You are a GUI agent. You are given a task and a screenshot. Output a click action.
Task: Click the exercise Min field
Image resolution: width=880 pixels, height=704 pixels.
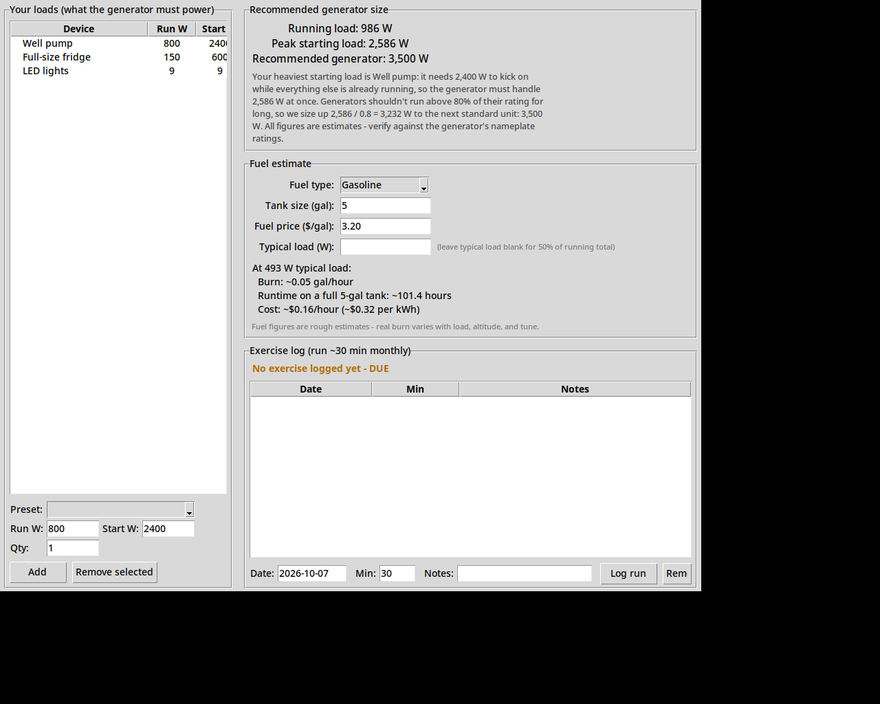click(x=397, y=574)
